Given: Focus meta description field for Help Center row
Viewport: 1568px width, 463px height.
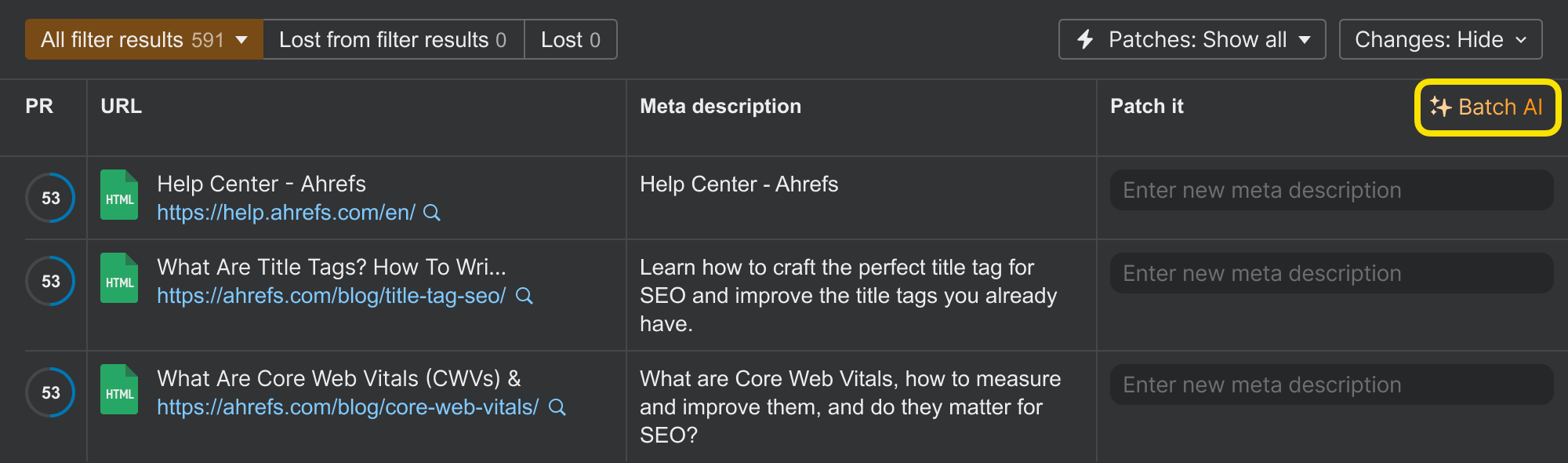Looking at the screenshot, I should 1330,190.
